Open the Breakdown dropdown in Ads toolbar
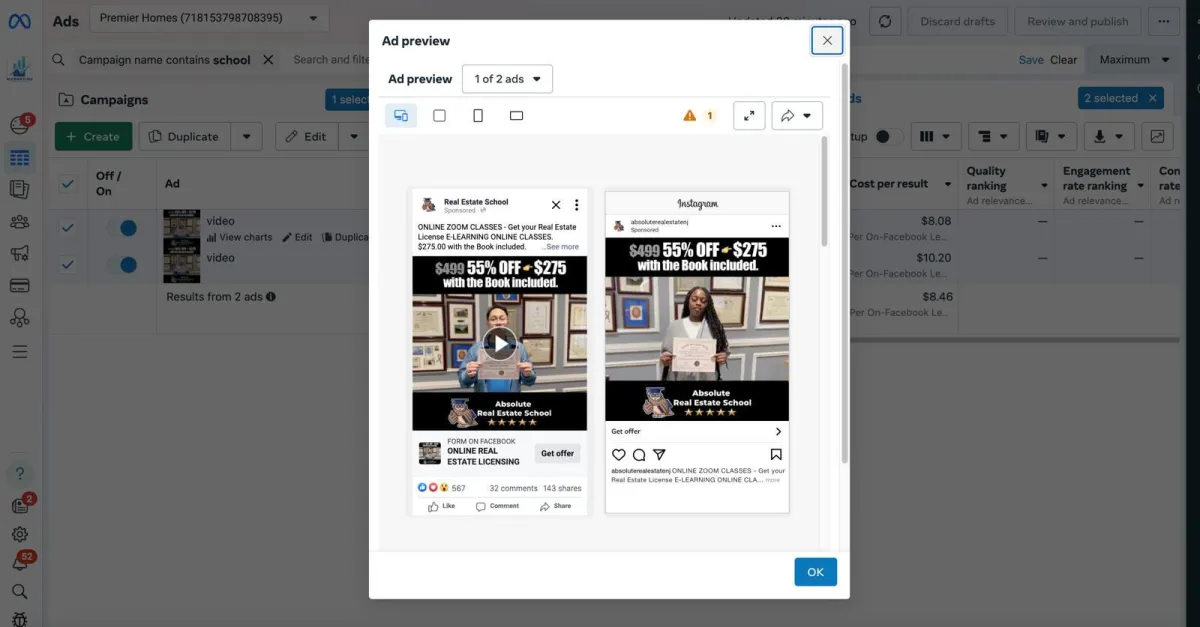Screen dimensions: 1200x627 point(994,136)
